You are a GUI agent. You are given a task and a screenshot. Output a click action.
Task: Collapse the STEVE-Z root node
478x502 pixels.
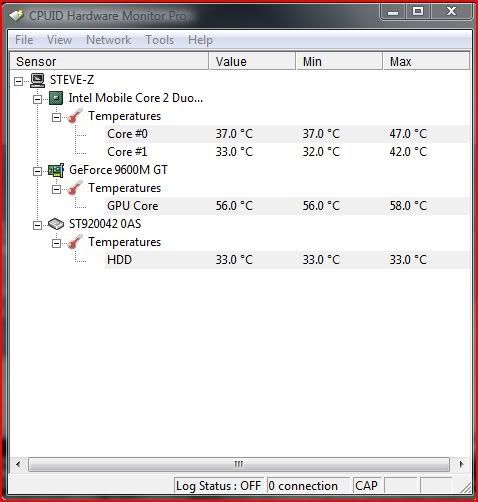19,81
